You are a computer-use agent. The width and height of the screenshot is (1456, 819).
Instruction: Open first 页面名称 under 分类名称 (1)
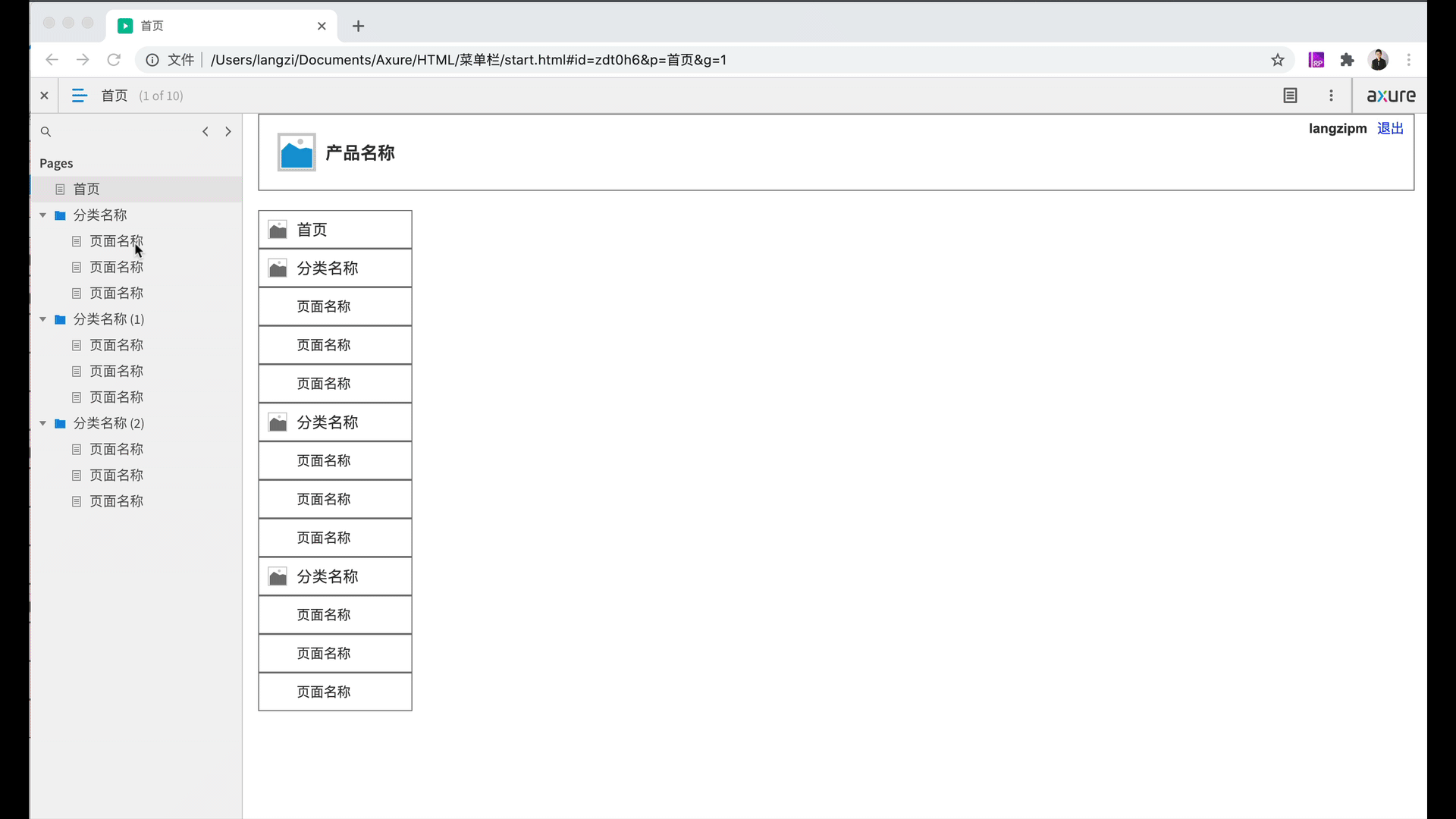[116, 345]
